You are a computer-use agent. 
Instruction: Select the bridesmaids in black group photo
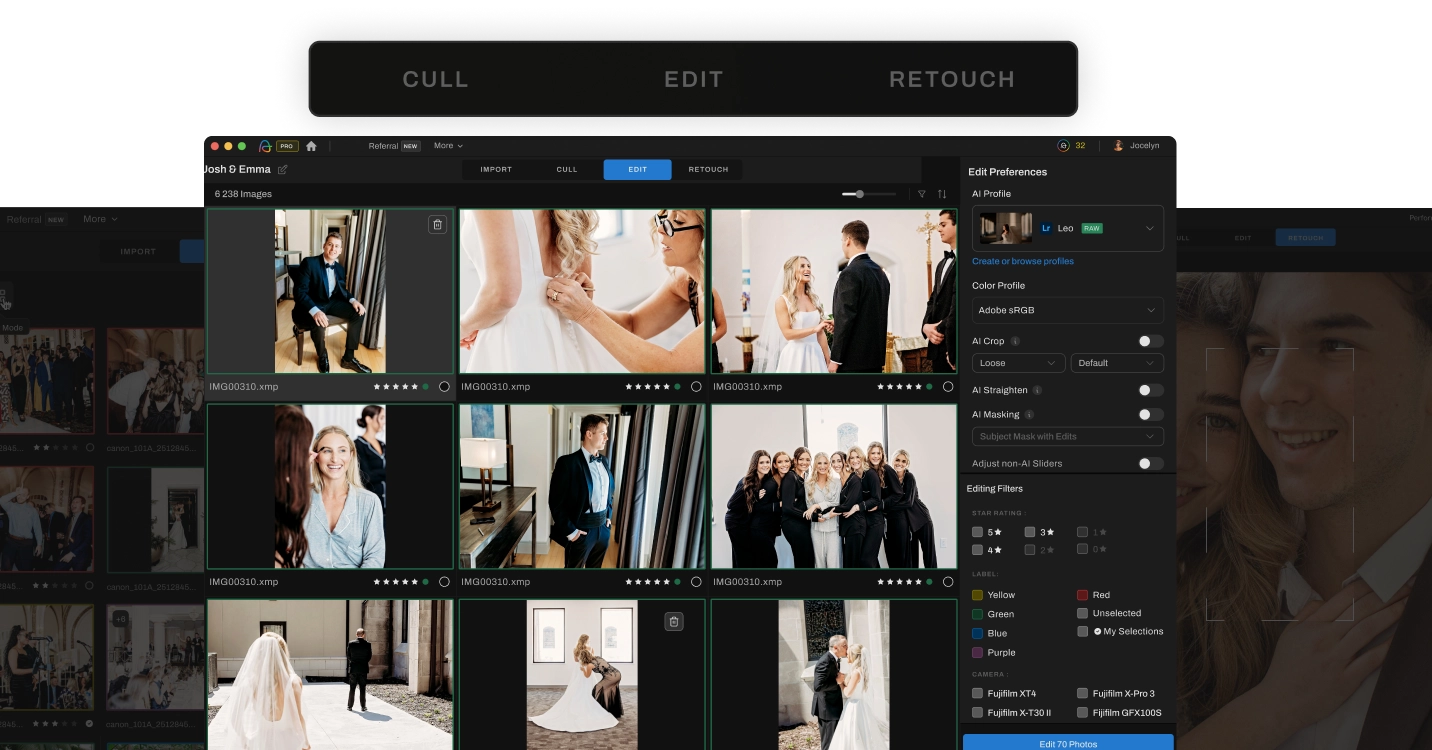coord(834,486)
